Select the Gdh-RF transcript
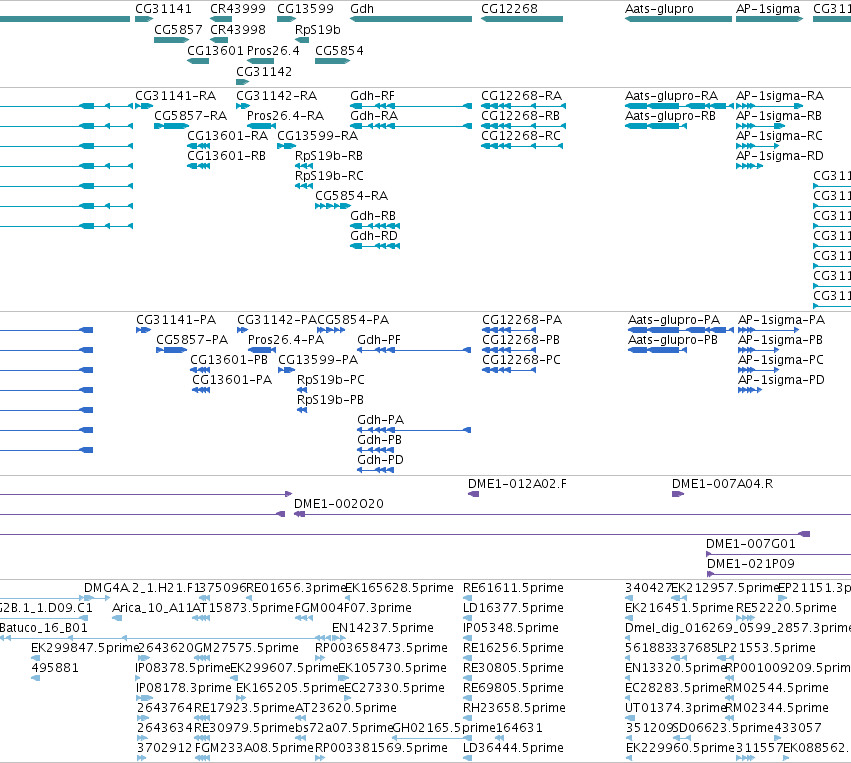This screenshot has width=851, height=763. 411,106
